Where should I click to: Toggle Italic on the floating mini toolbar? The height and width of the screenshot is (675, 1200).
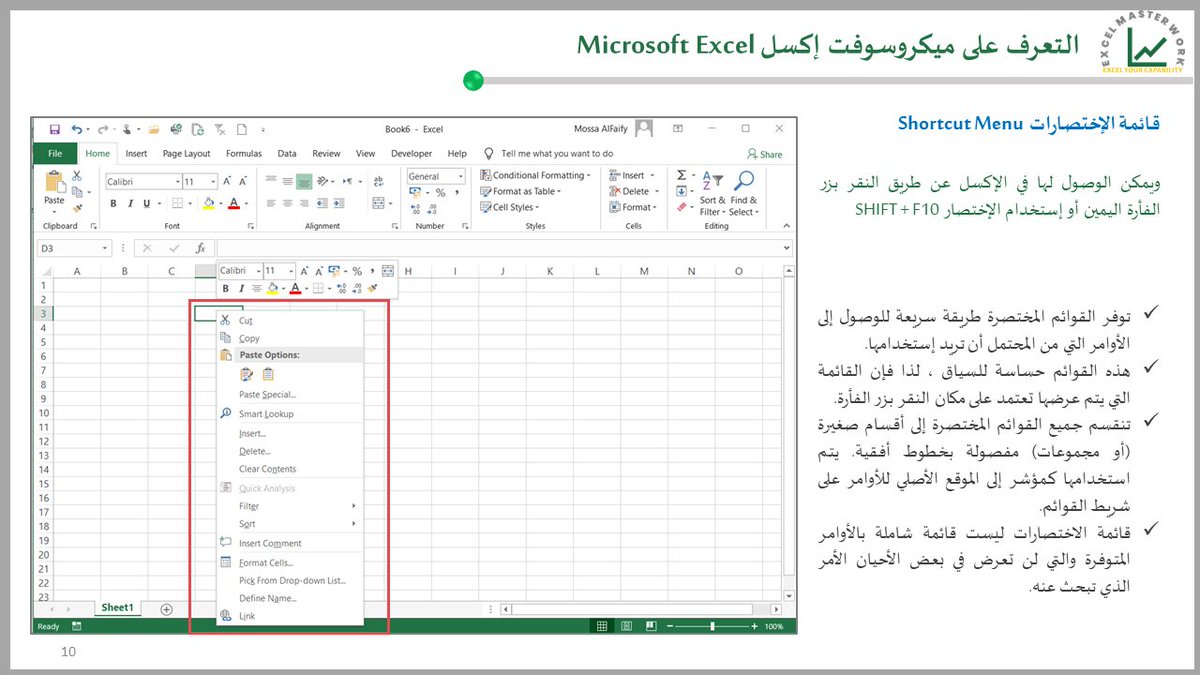[241, 289]
